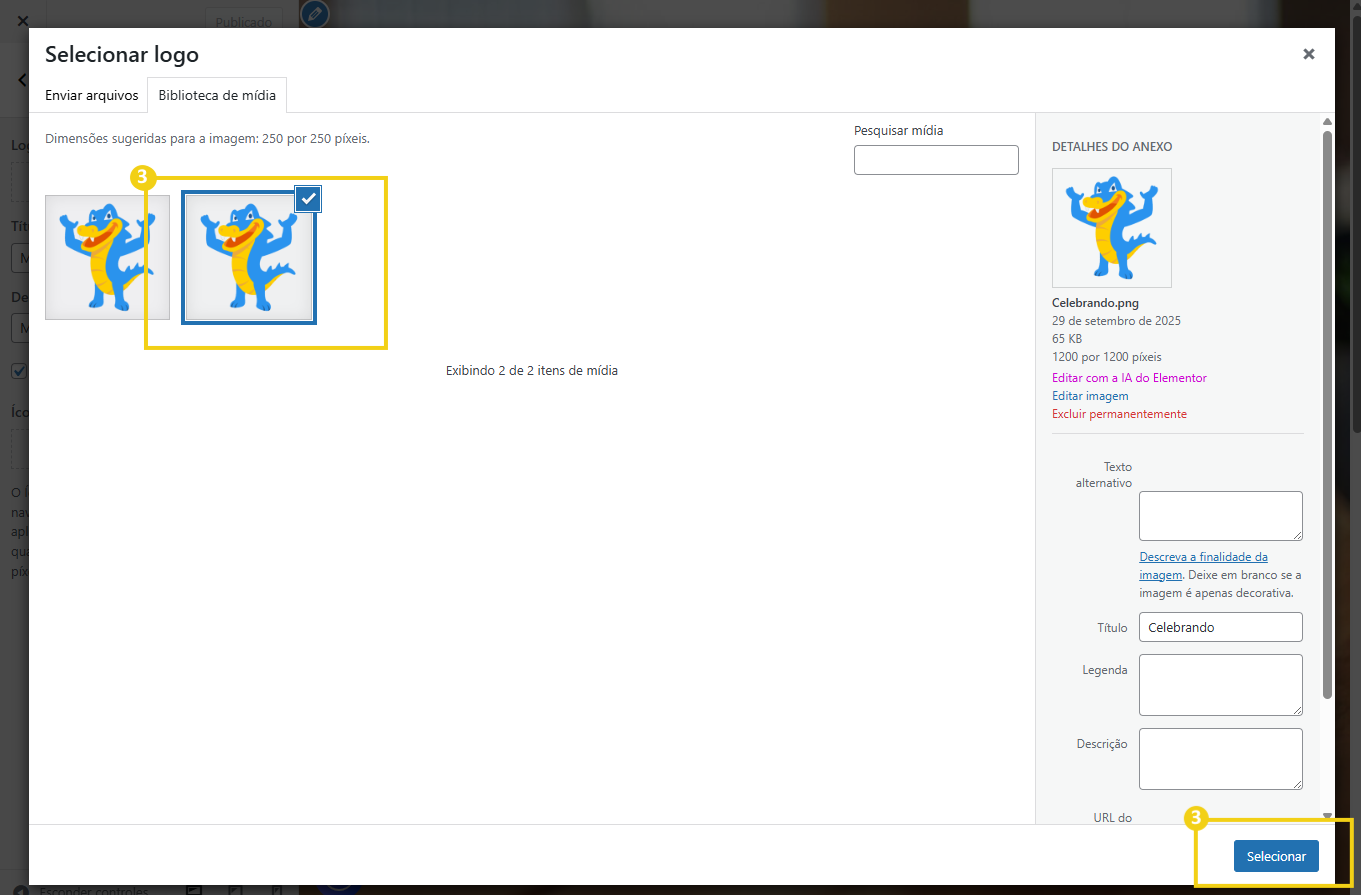Image resolution: width=1361 pixels, height=895 pixels.
Task: Click inside the Legenda text area
Action: 1220,685
